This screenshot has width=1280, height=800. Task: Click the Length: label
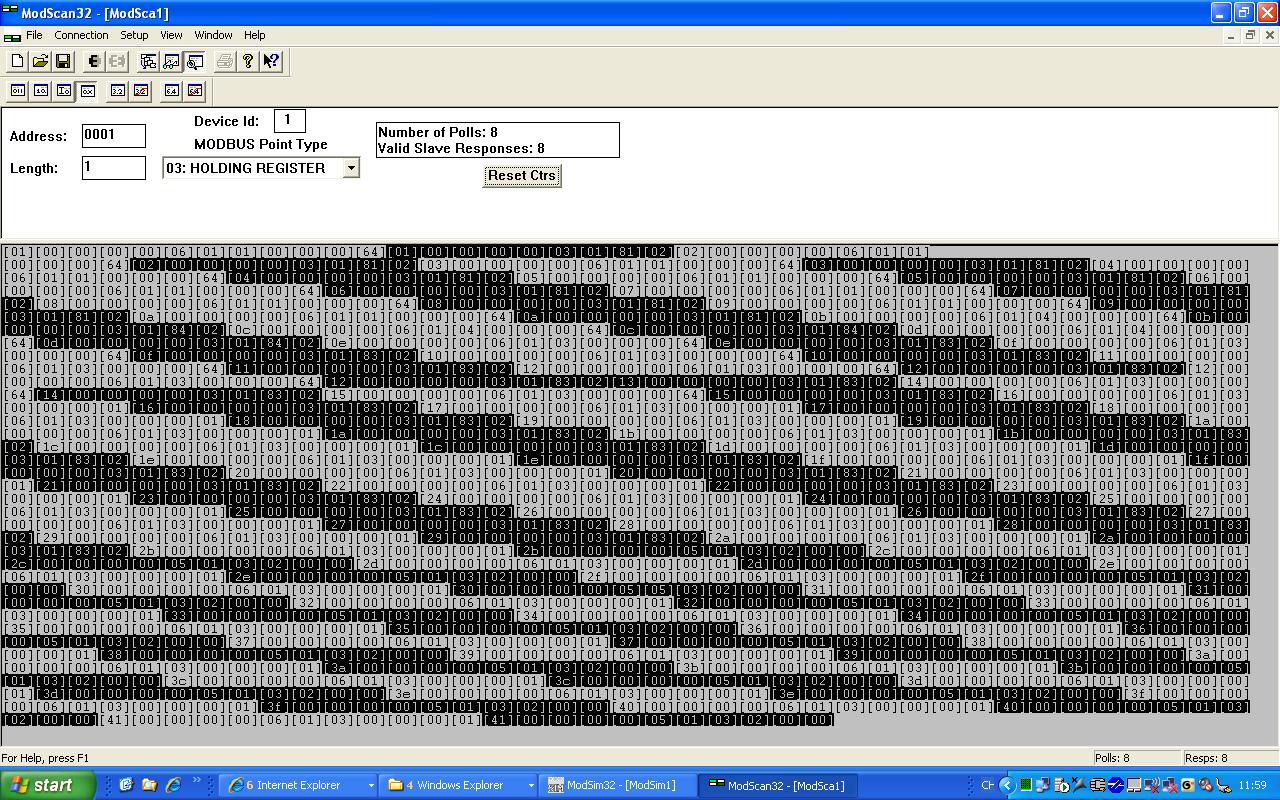click(34, 168)
